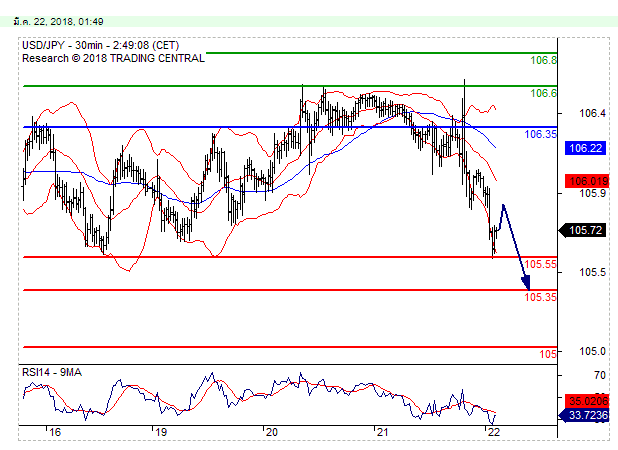Select the 105.55 red support label
This screenshot has height=450, width=618.
(540, 264)
